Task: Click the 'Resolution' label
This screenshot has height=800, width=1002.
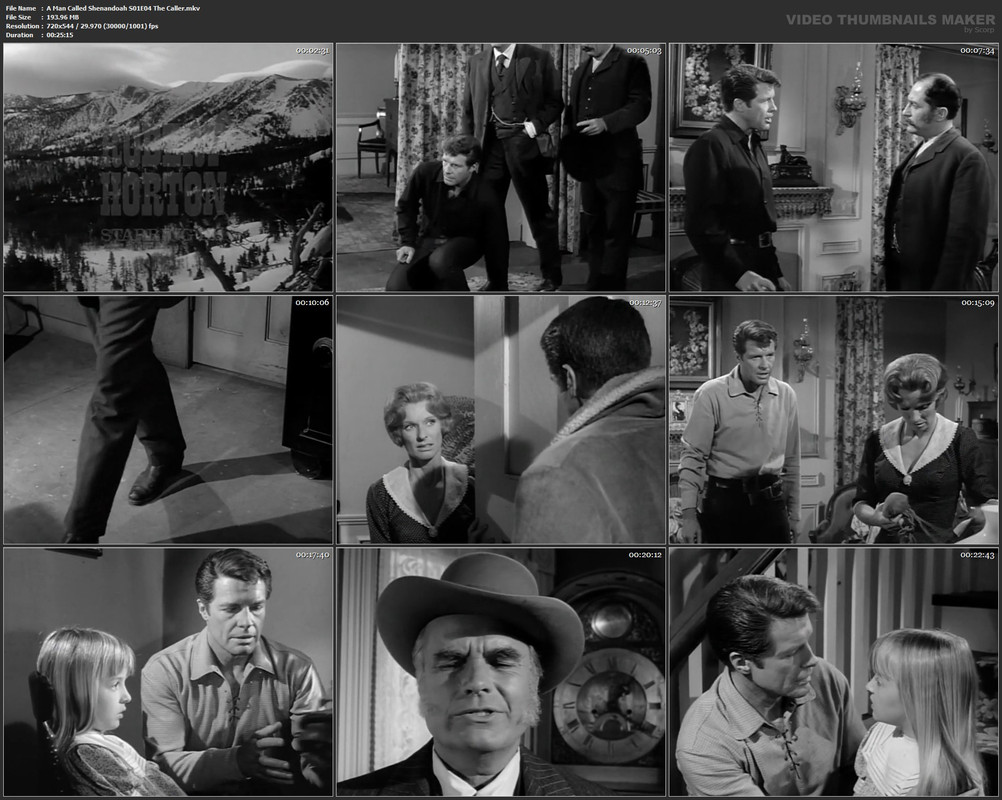Action: tap(22, 26)
